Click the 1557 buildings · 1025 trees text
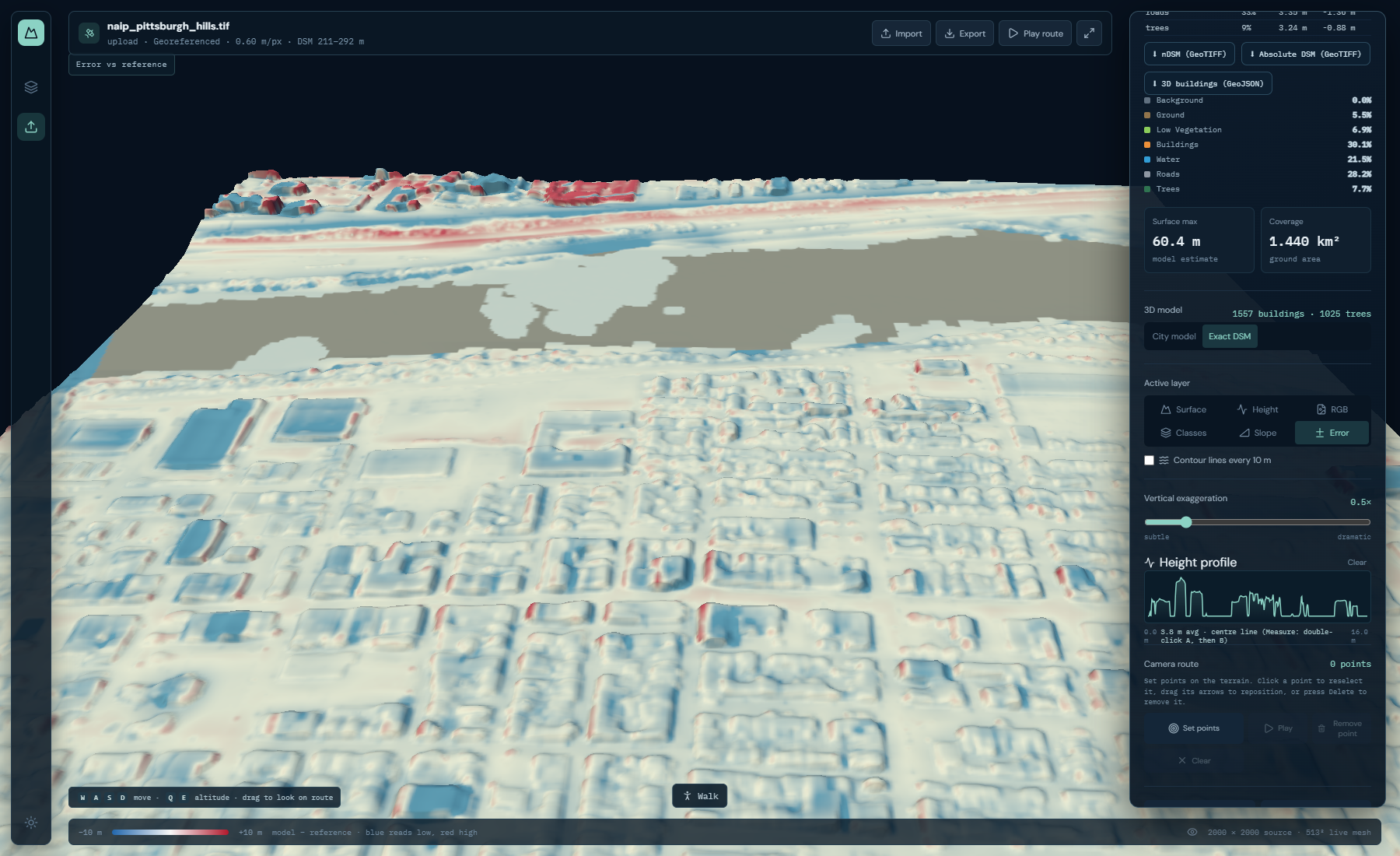This screenshot has width=1400, height=856. coord(1301,314)
